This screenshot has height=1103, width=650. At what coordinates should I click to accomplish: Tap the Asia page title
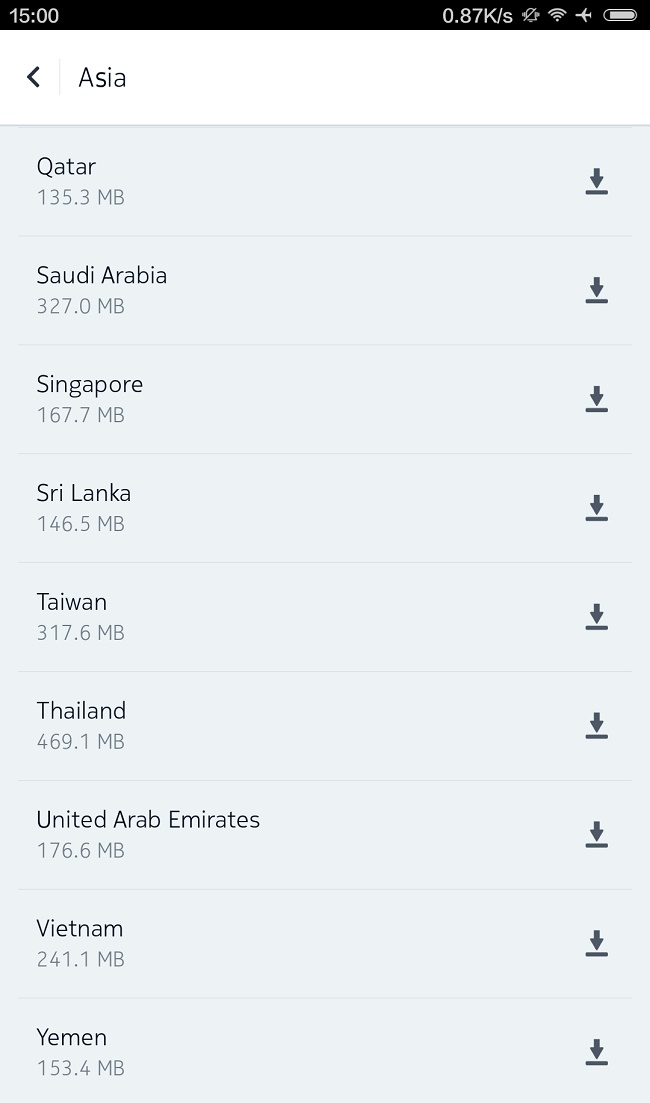102,78
